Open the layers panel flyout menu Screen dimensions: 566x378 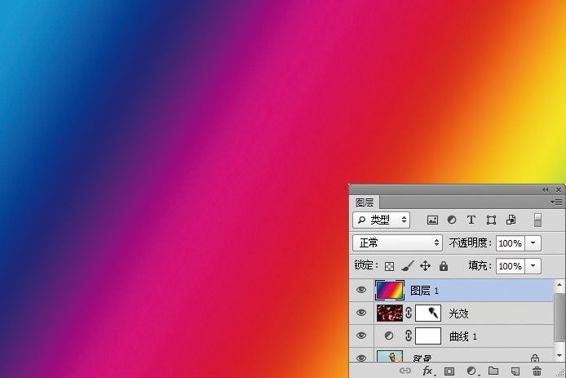pos(557,202)
